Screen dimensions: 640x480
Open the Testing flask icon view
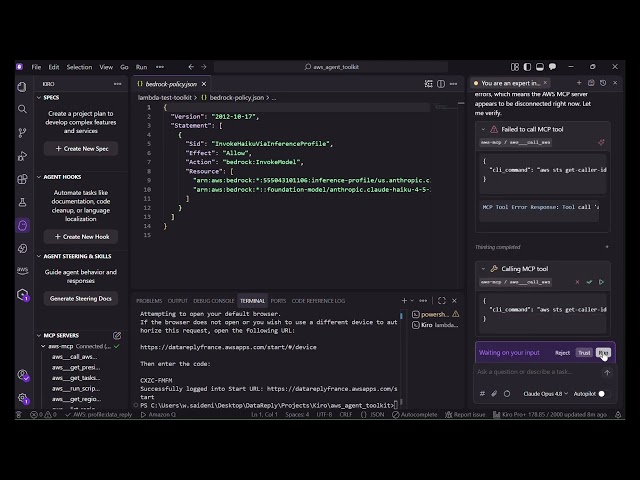tap(22, 202)
